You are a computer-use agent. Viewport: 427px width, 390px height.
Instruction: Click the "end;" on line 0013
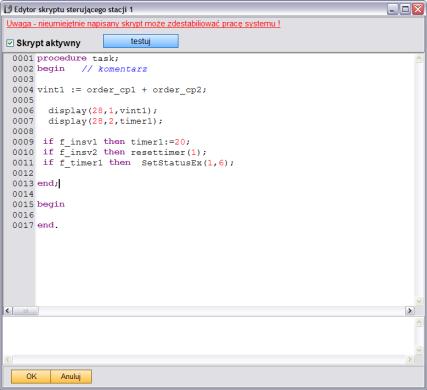click(x=48, y=183)
